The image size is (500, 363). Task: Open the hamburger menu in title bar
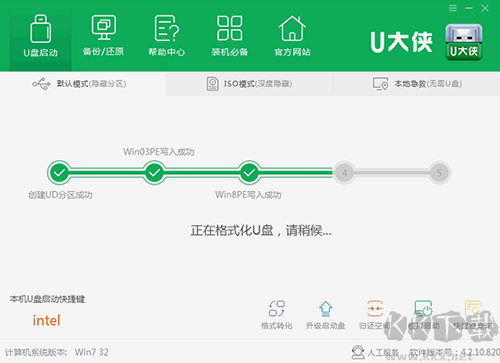(453, 8)
